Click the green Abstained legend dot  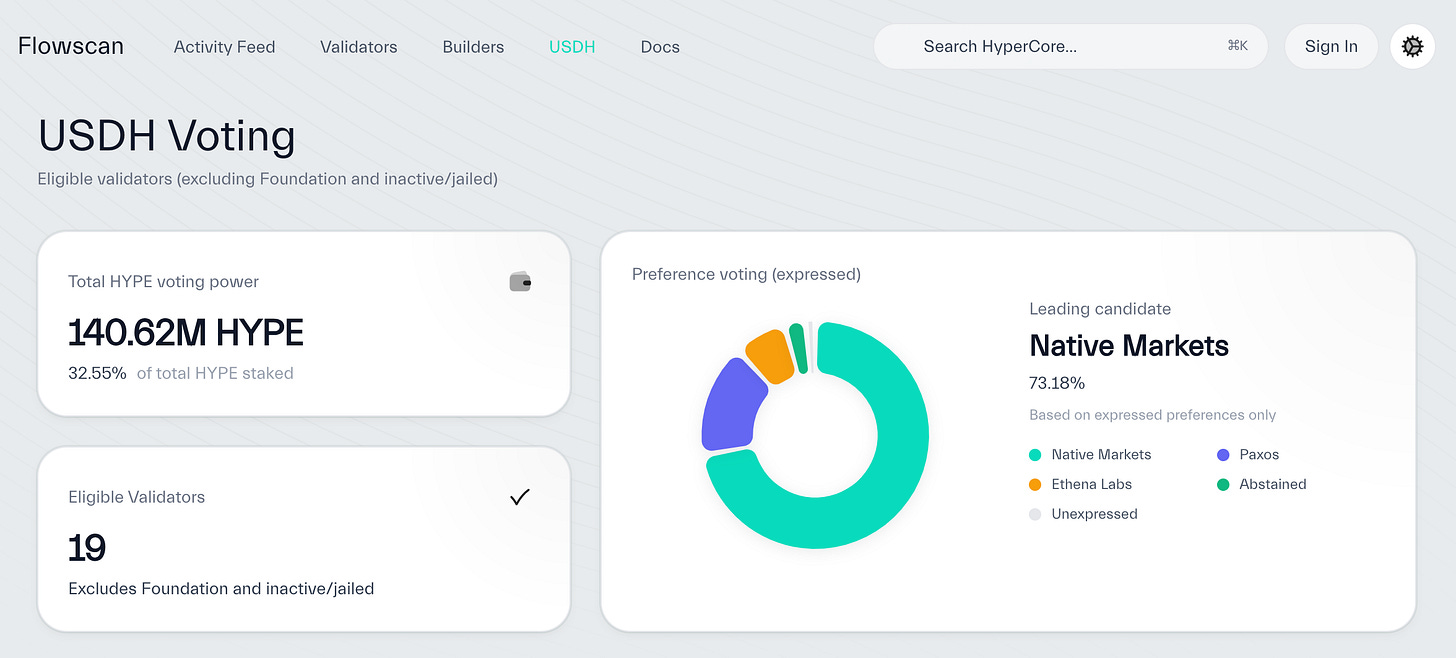click(1223, 485)
